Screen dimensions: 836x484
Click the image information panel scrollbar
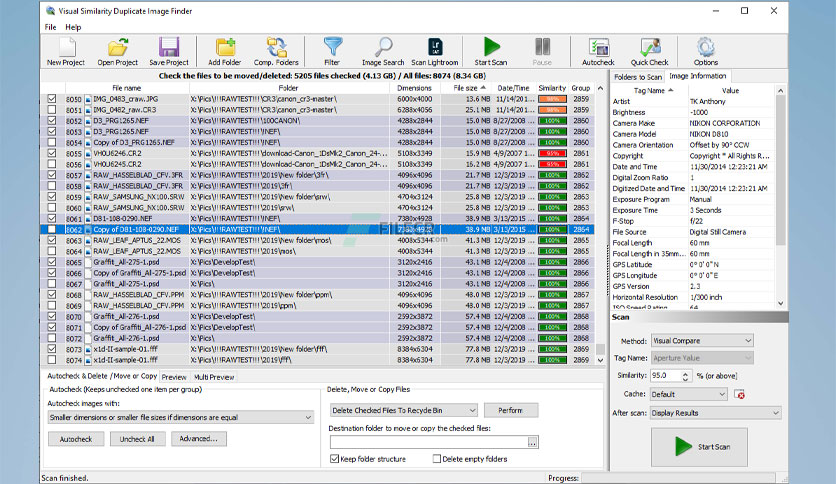780,171
